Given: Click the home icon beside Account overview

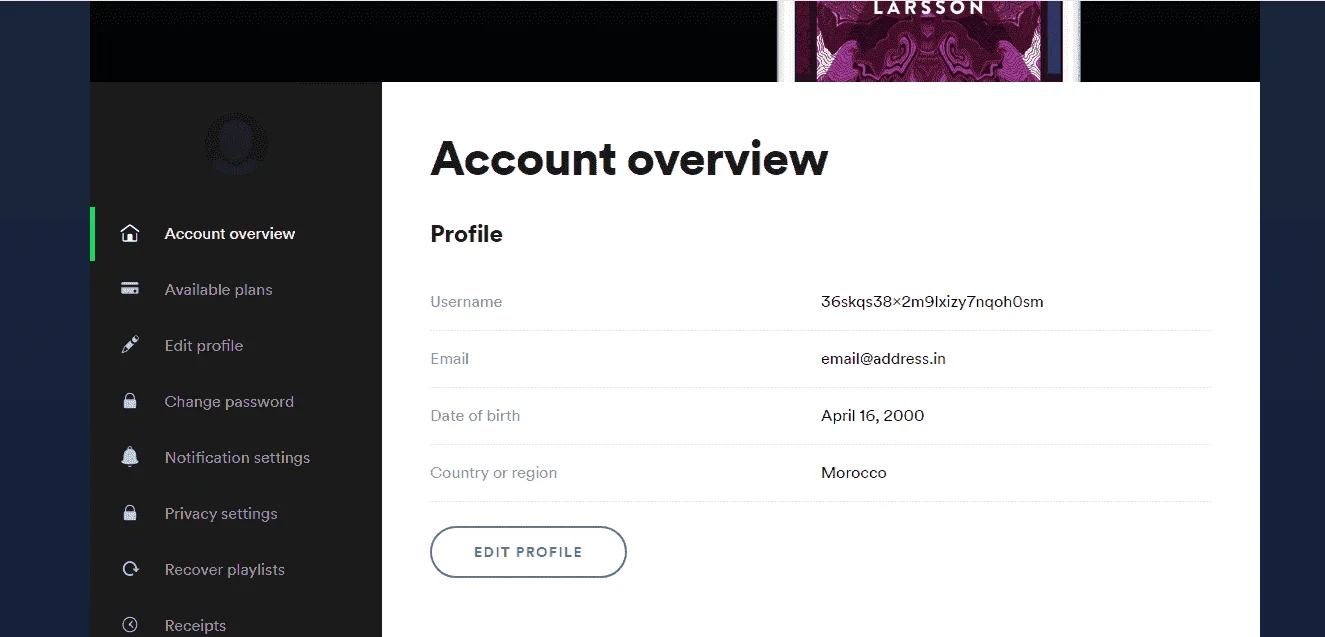Looking at the screenshot, I should pyautogui.click(x=129, y=234).
